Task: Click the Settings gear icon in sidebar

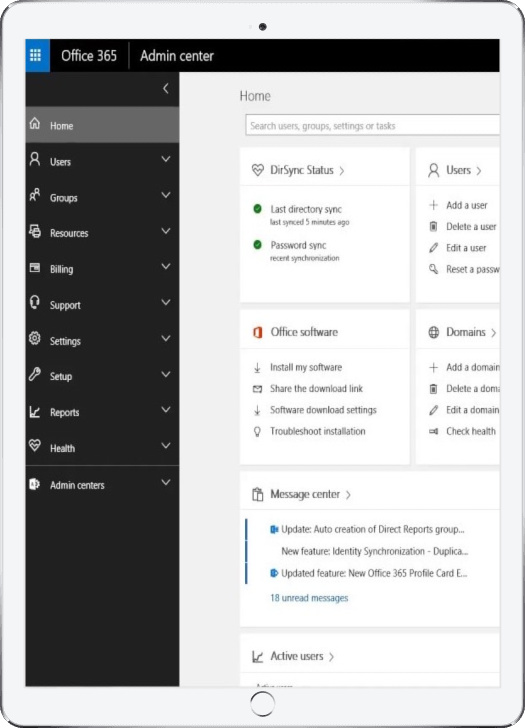Action: (x=35, y=338)
